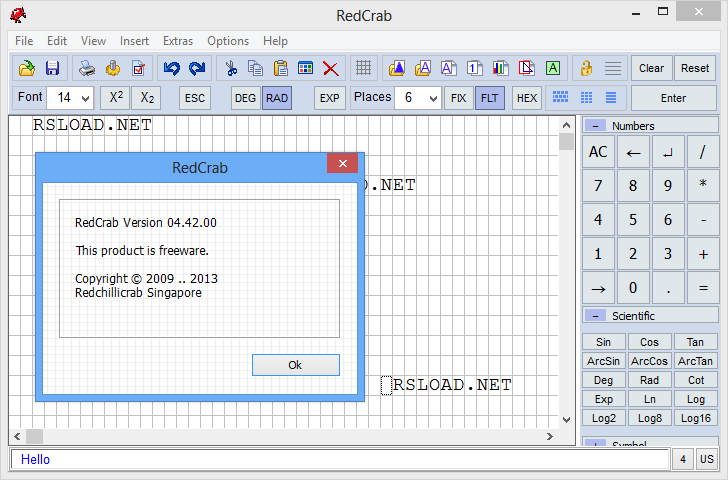This screenshot has width=728, height=480.
Task: Click the blue brick-pattern grid icon
Action: pyautogui.click(x=560, y=97)
